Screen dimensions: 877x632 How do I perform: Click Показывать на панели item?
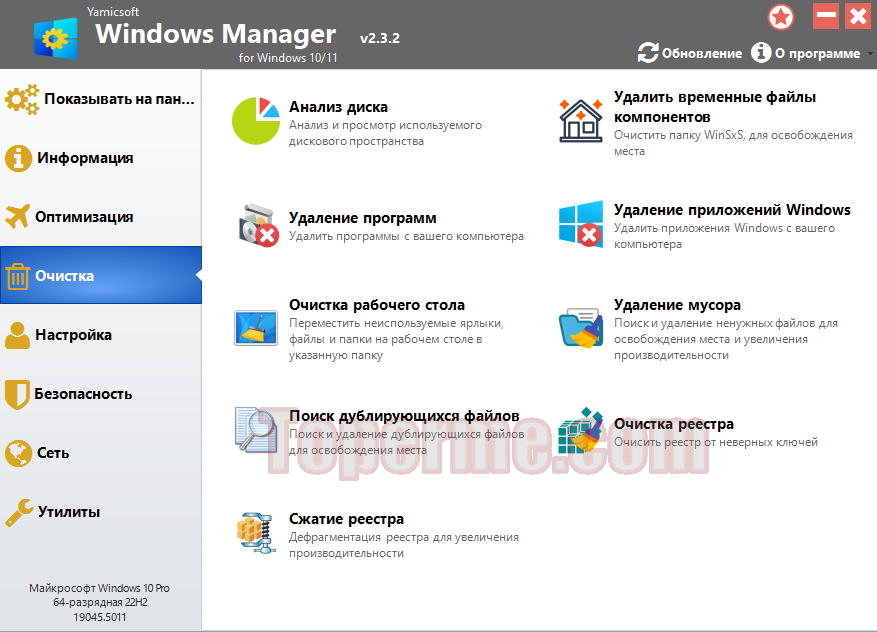(x=101, y=99)
